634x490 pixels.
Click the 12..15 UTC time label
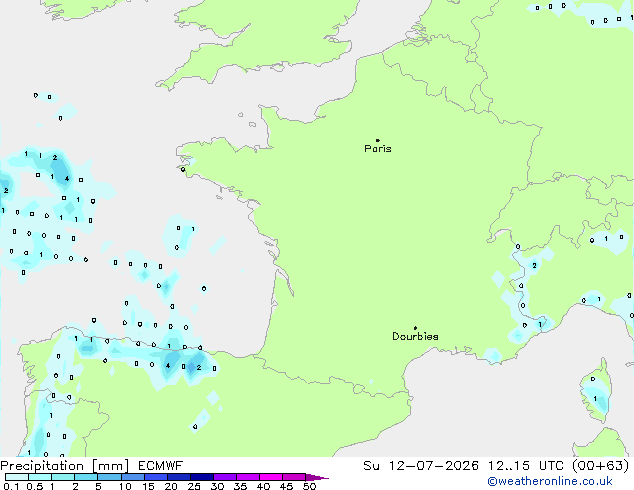point(526,466)
